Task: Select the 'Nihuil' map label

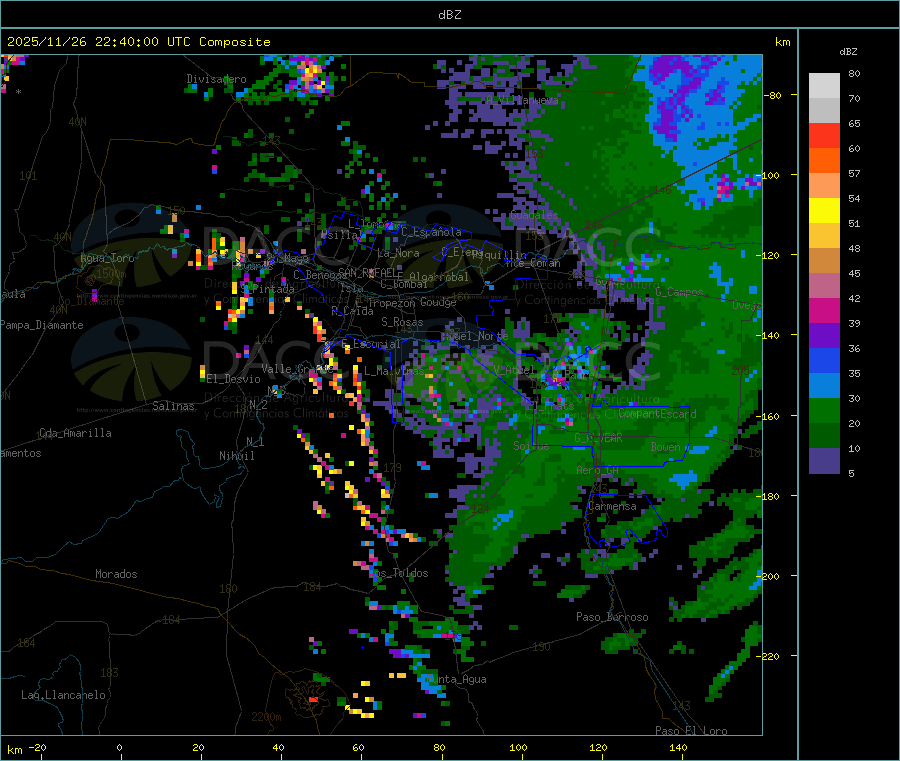Action: pyautogui.click(x=237, y=456)
